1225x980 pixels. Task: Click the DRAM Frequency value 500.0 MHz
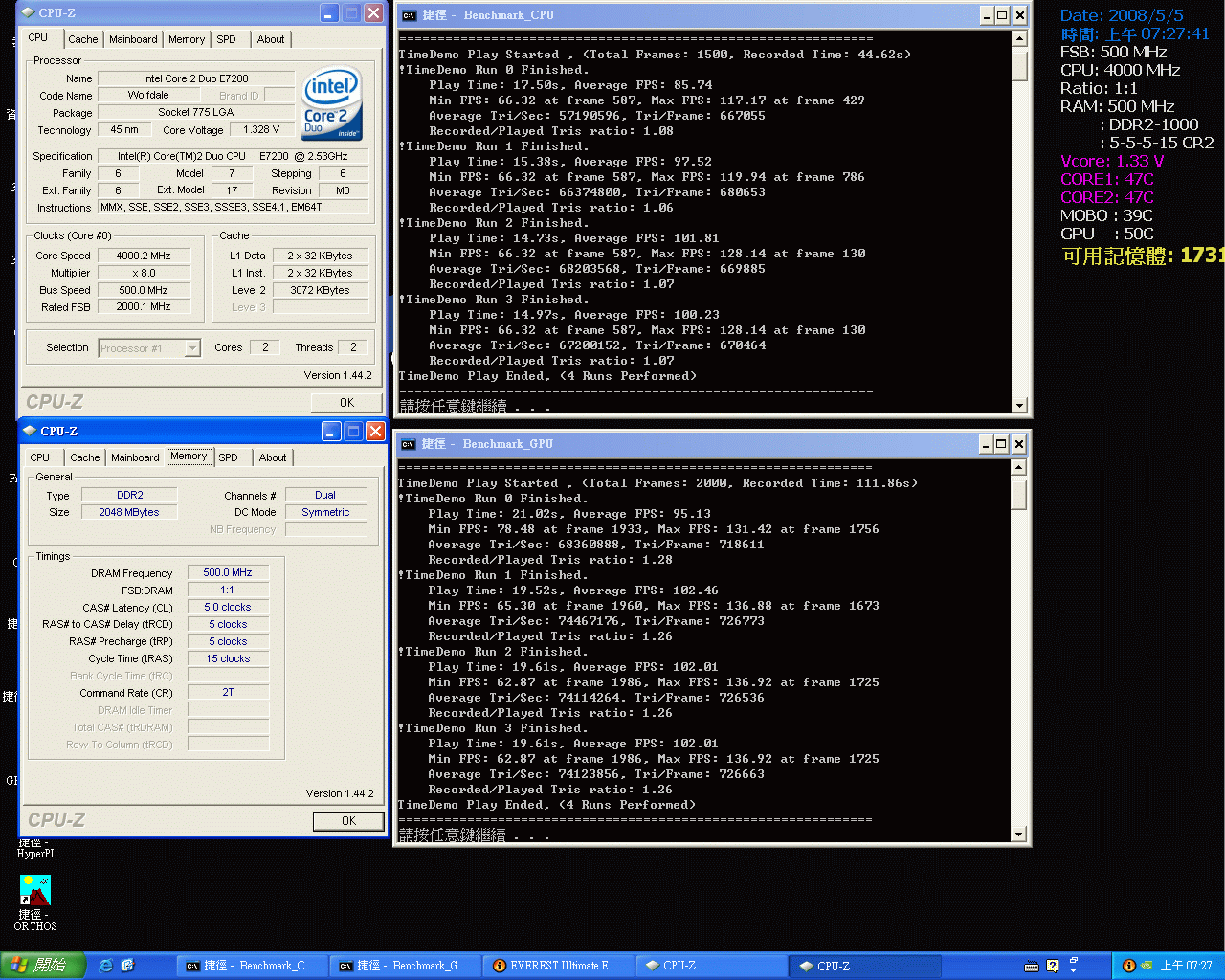228,572
